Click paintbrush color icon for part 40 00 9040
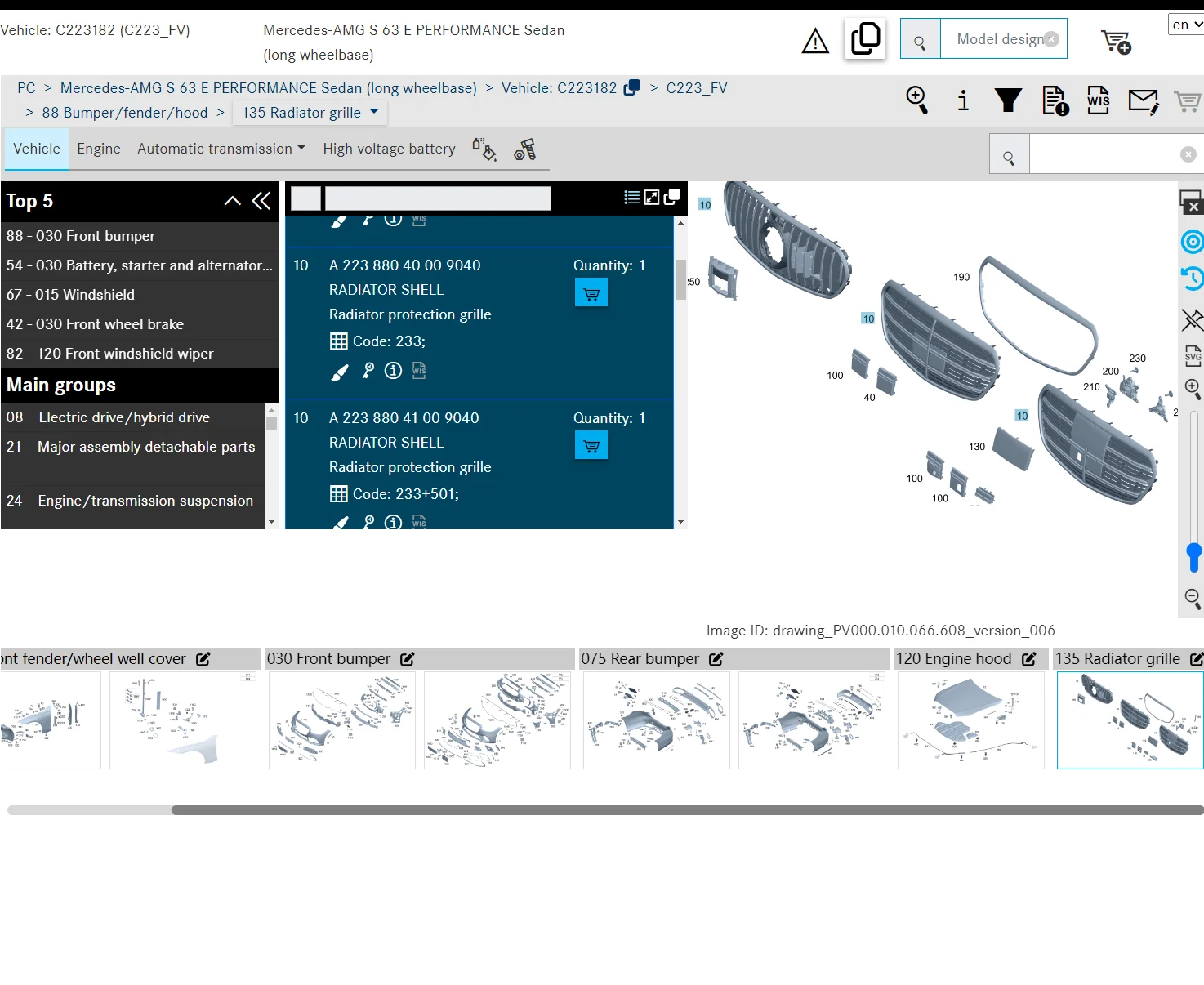Image resolution: width=1204 pixels, height=985 pixels. [340, 372]
